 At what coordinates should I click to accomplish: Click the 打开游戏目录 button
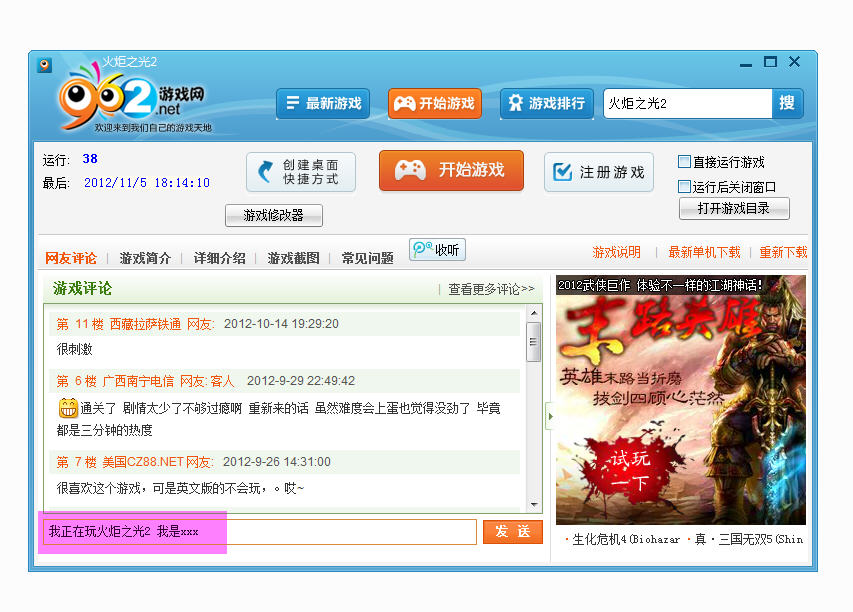[x=734, y=208]
